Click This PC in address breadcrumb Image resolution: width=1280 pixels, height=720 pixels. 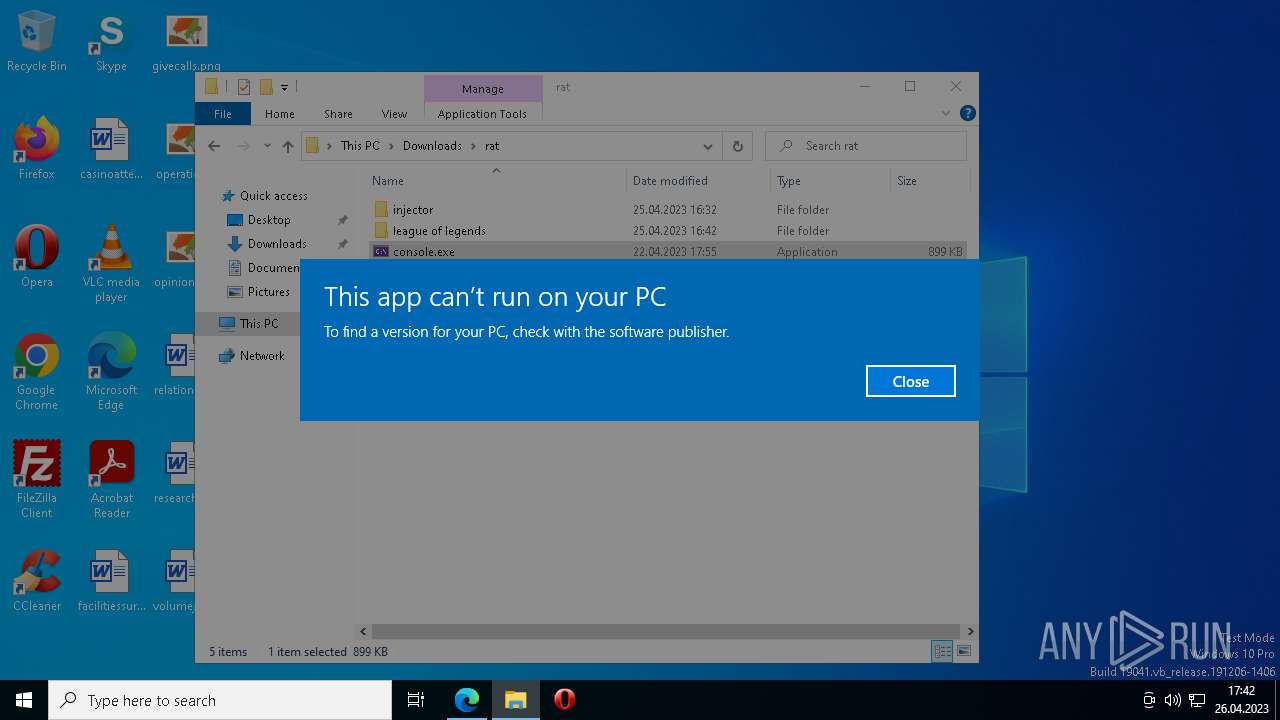(360, 146)
